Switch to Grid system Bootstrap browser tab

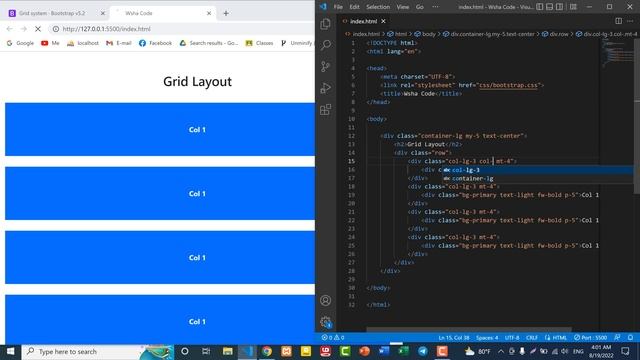(52, 13)
